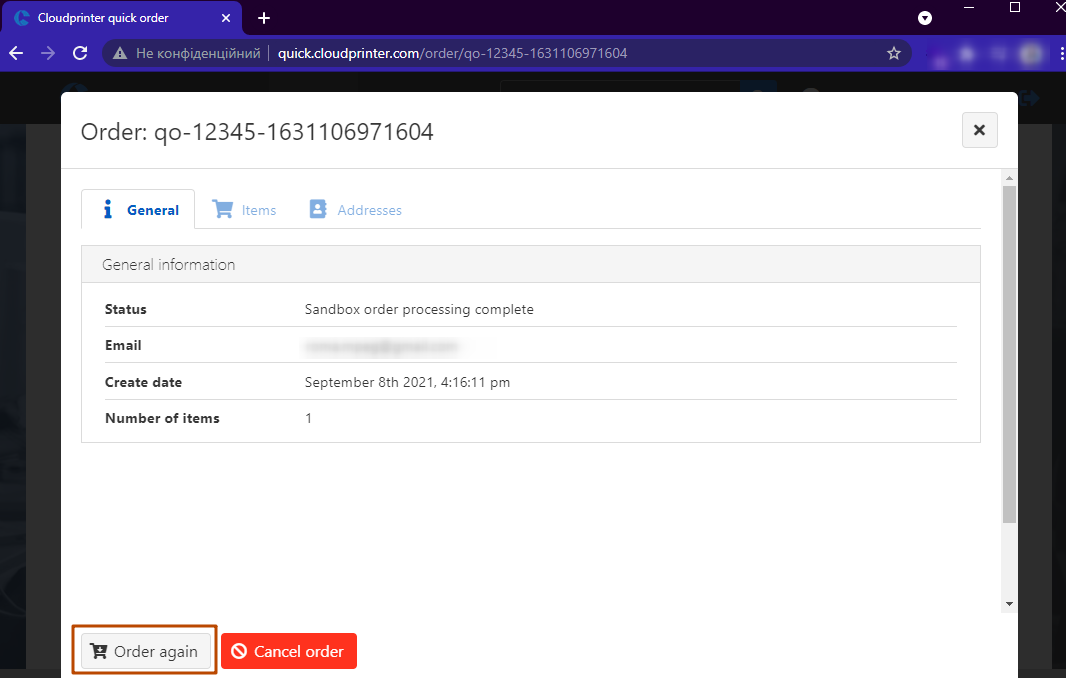Click the create date 'September 8th 2021, 4:16:11 pm'
This screenshot has width=1066, height=678.
pos(407,382)
